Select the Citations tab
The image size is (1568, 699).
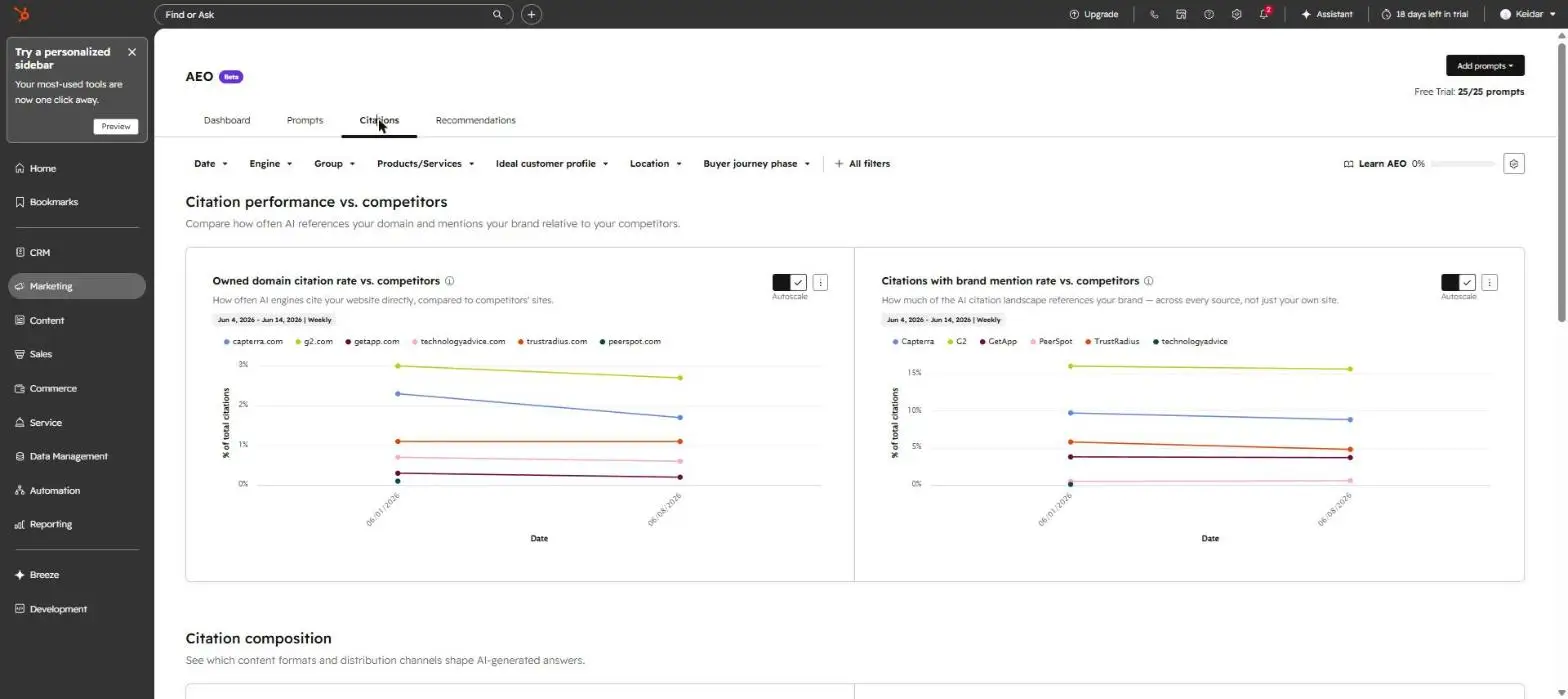click(x=379, y=120)
